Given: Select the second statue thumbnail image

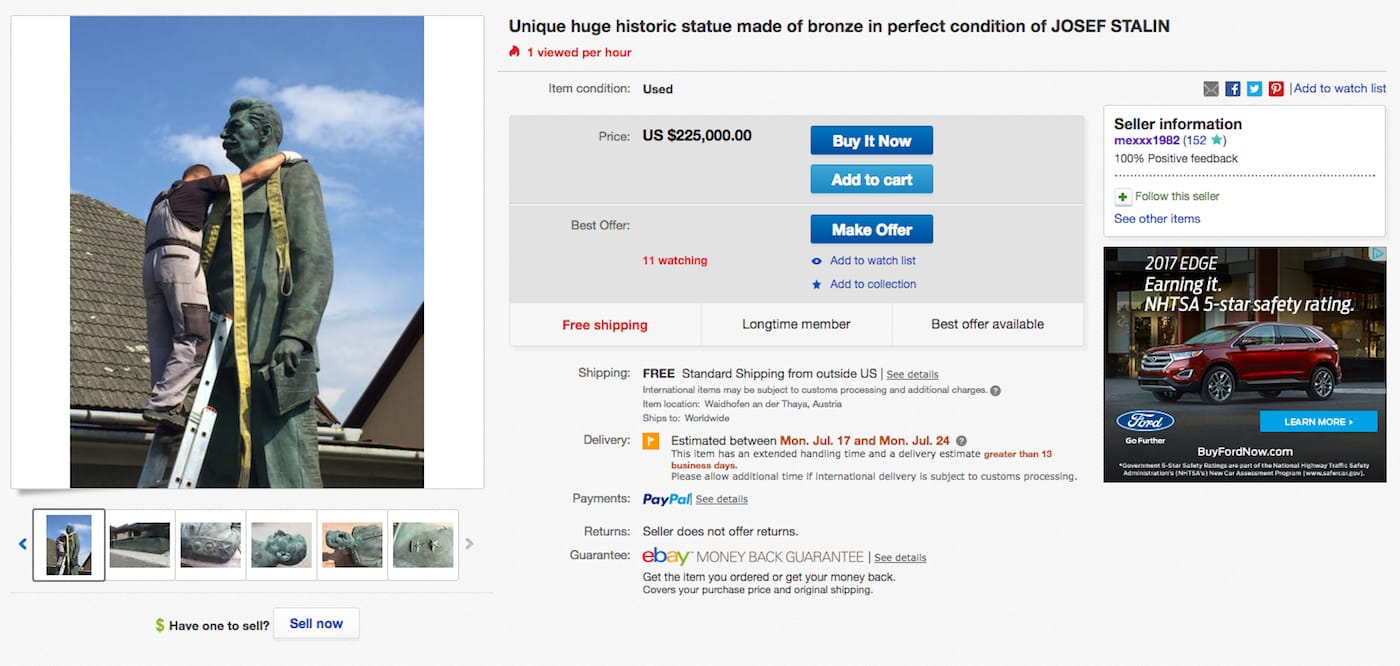Looking at the screenshot, I should pyautogui.click(x=140, y=545).
